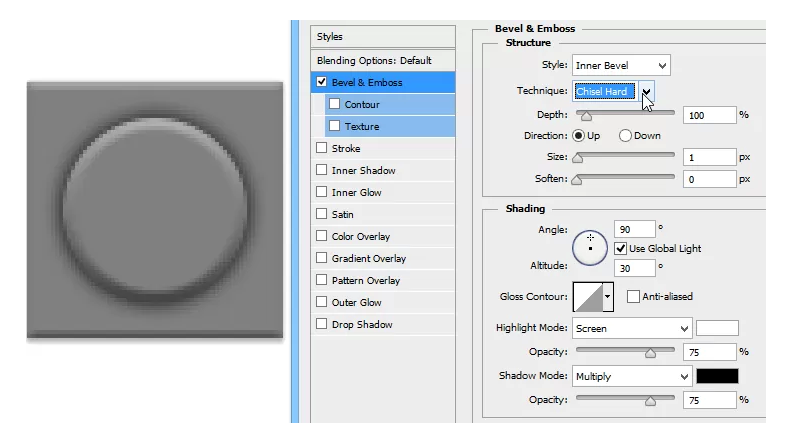Uncheck the Bevel & Emboss checkbox
The width and height of the screenshot is (787, 447).
click(x=322, y=82)
